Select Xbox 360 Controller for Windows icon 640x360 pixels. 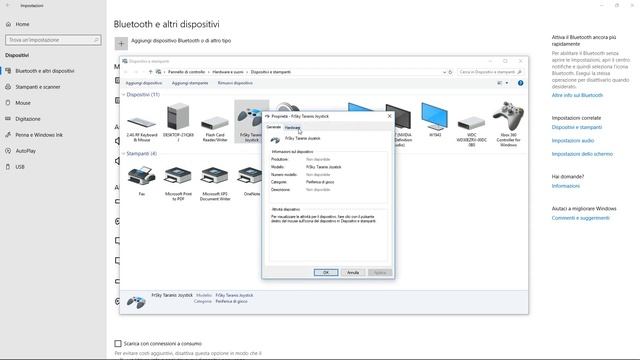coord(508,124)
